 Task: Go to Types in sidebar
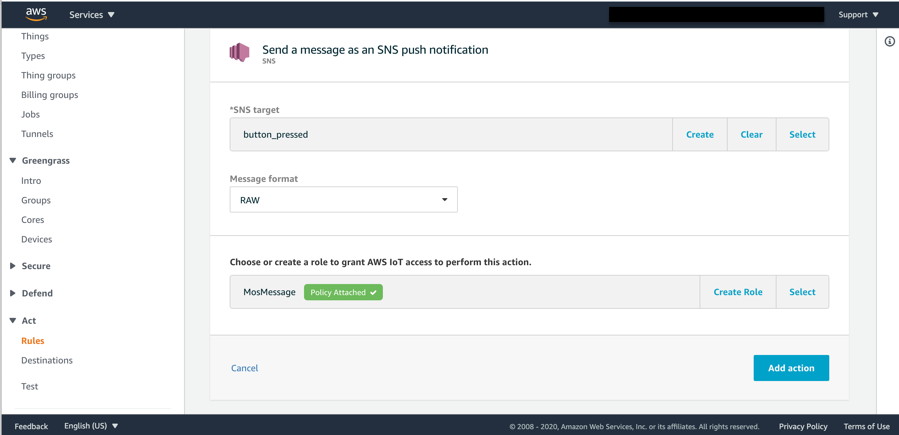point(33,56)
